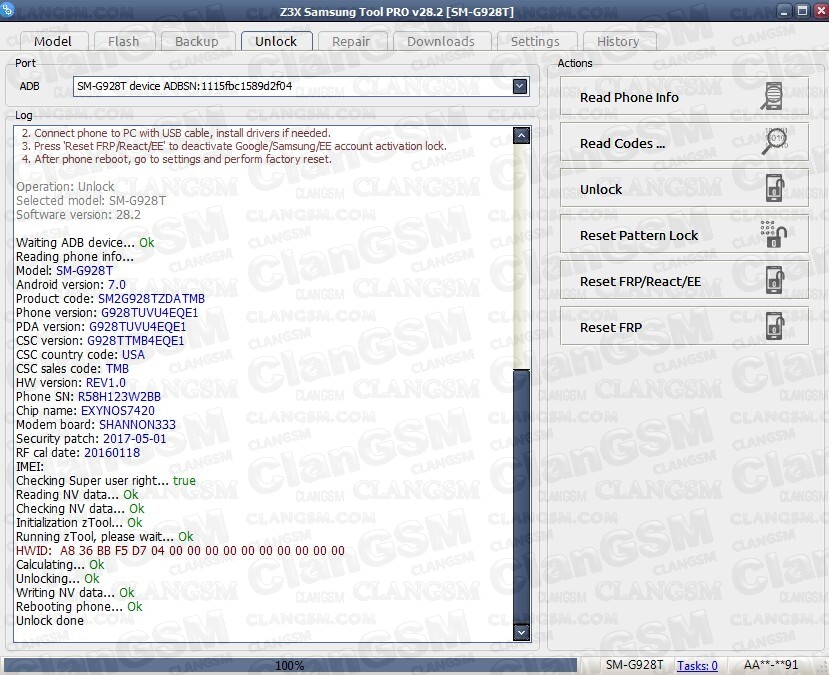Image resolution: width=829 pixels, height=675 pixels.
Task: Click RF cal date 20160118
Action: pos(112,452)
